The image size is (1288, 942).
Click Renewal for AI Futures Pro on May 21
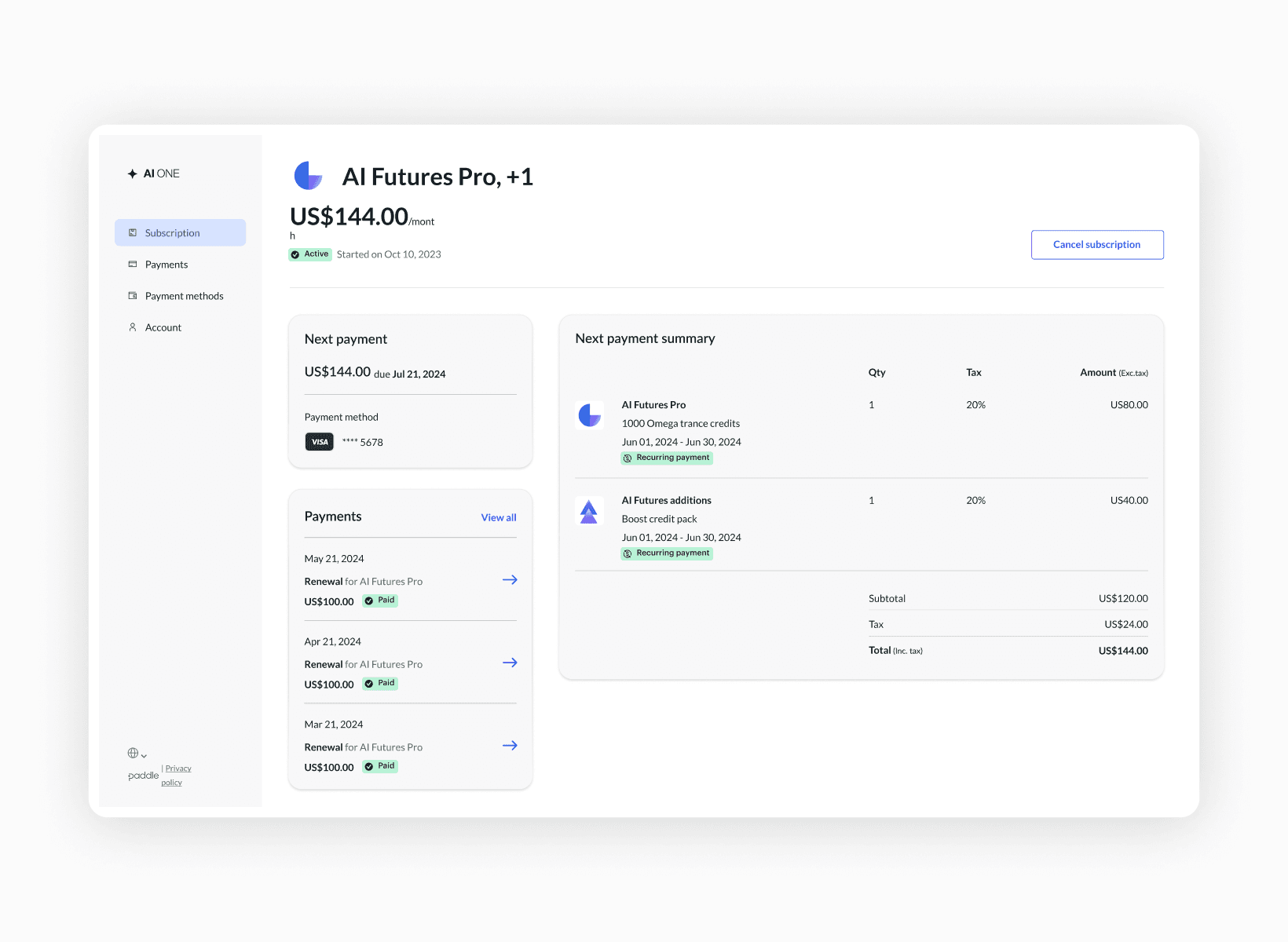[x=364, y=581]
